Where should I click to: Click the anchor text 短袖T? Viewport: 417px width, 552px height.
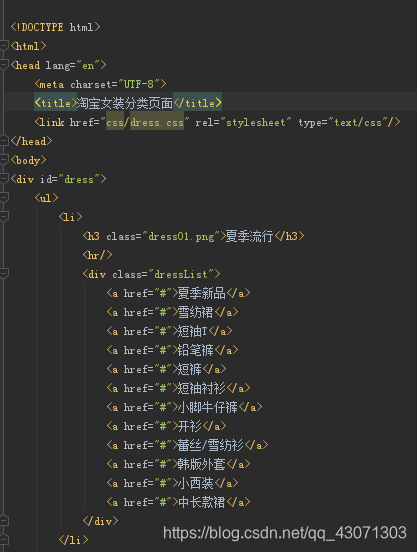pos(192,331)
